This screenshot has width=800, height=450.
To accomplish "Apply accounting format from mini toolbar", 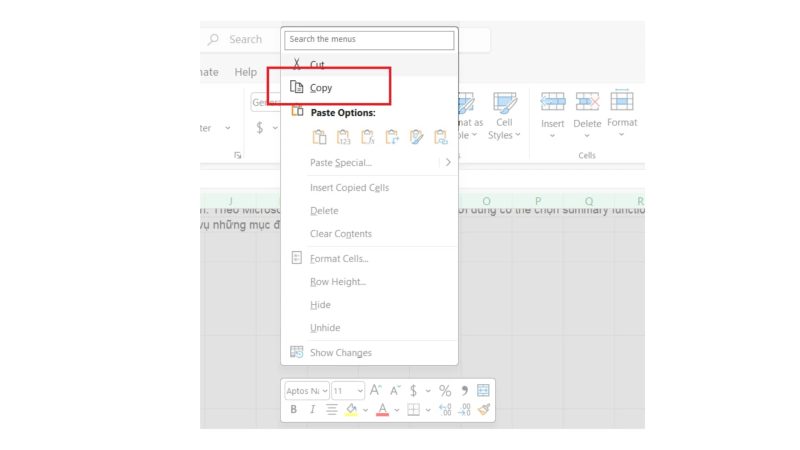I will point(413,391).
